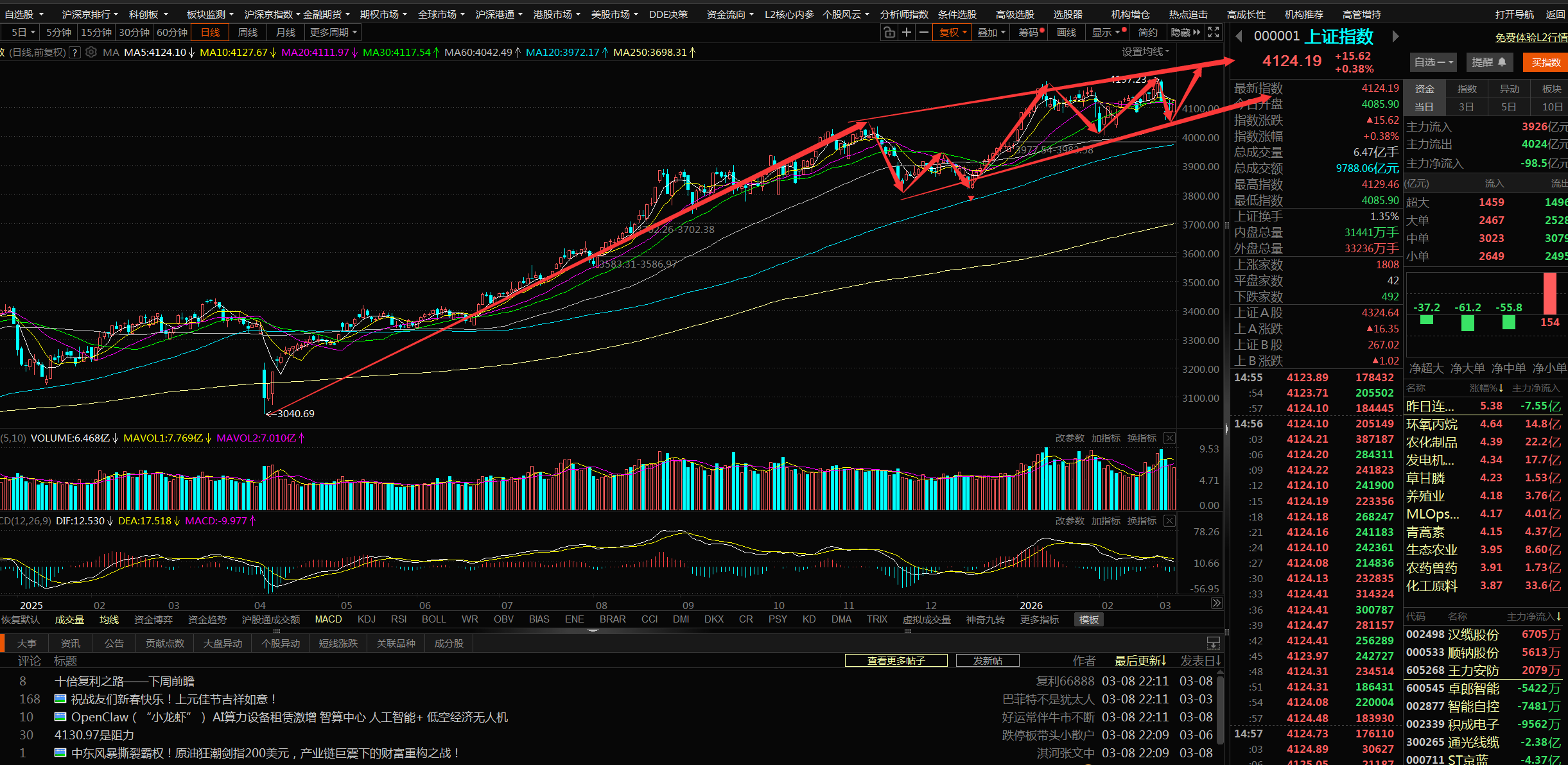Zoom in chart with plus icon
Image resolution: width=1568 pixels, height=765 pixels.
point(907,33)
